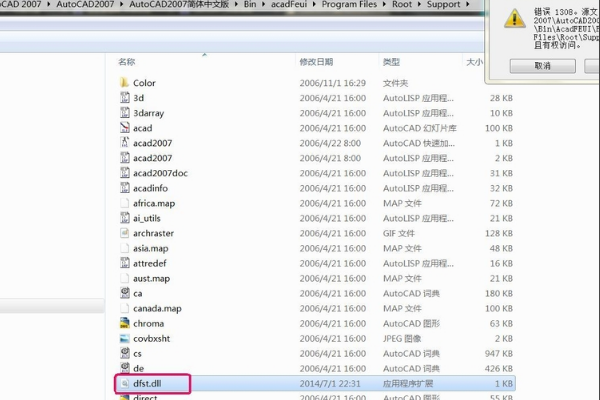Go to the Program Files breadcrumb folder

[x=349, y=4]
